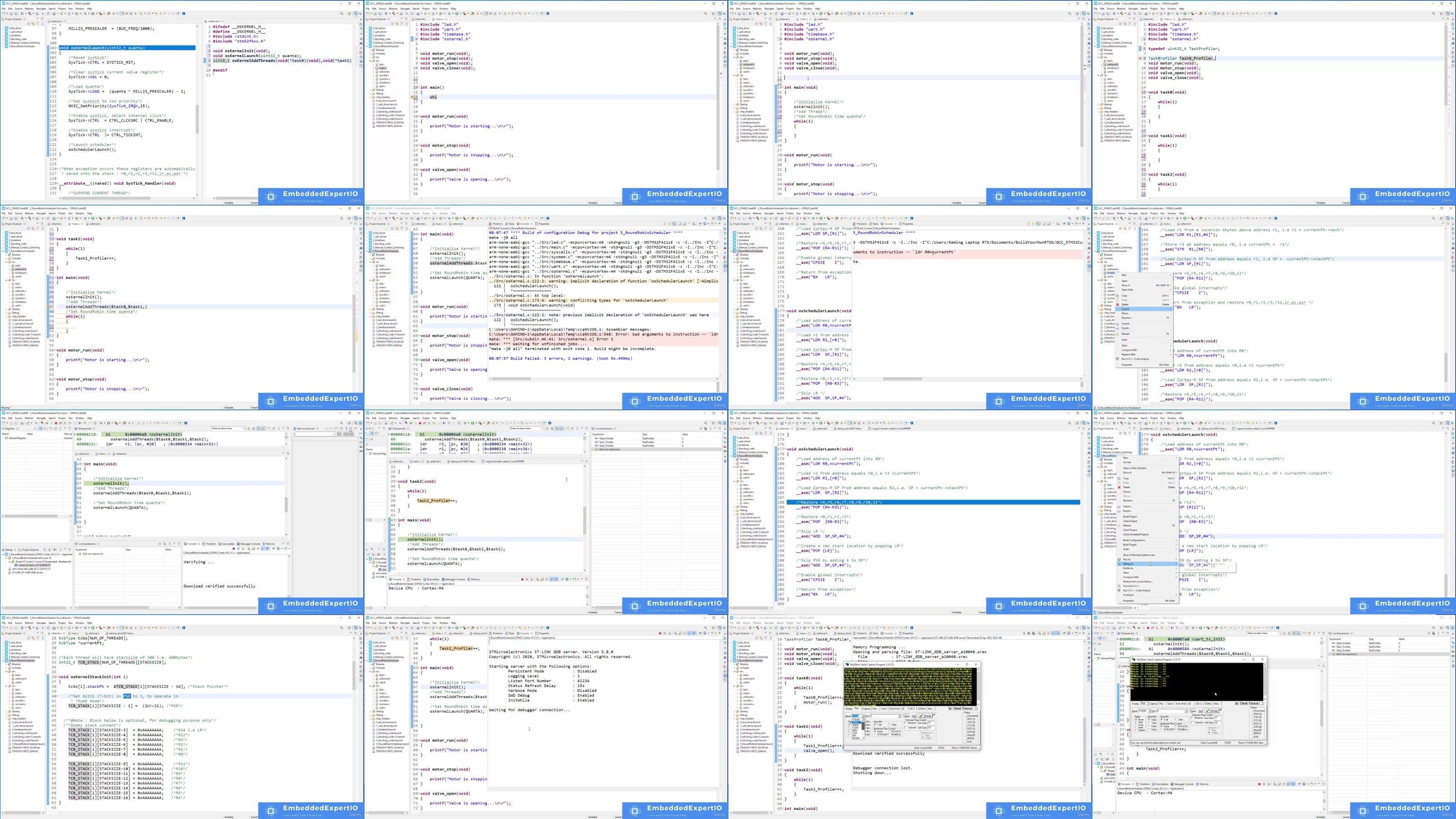Click Xon Char field in yellow-text RealTerm
1456x819 pixels.
click(x=931, y=723)
